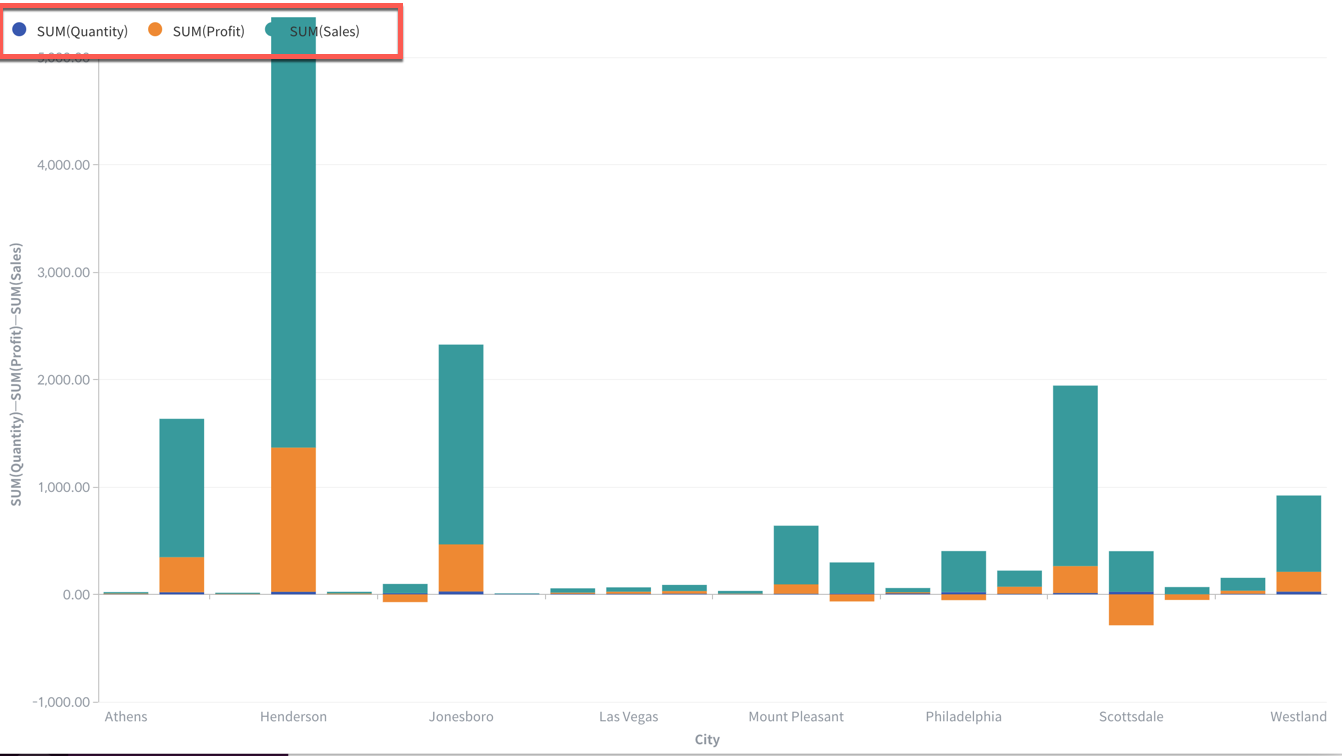Toggle the SUM(Sales) legend label
This screenshot has height=756, width=1342.
324,31
